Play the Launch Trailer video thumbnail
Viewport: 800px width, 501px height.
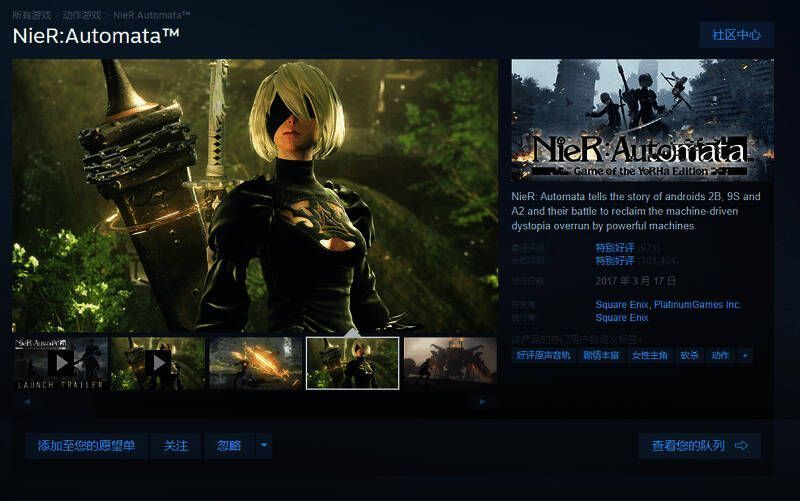click(60, 362)
